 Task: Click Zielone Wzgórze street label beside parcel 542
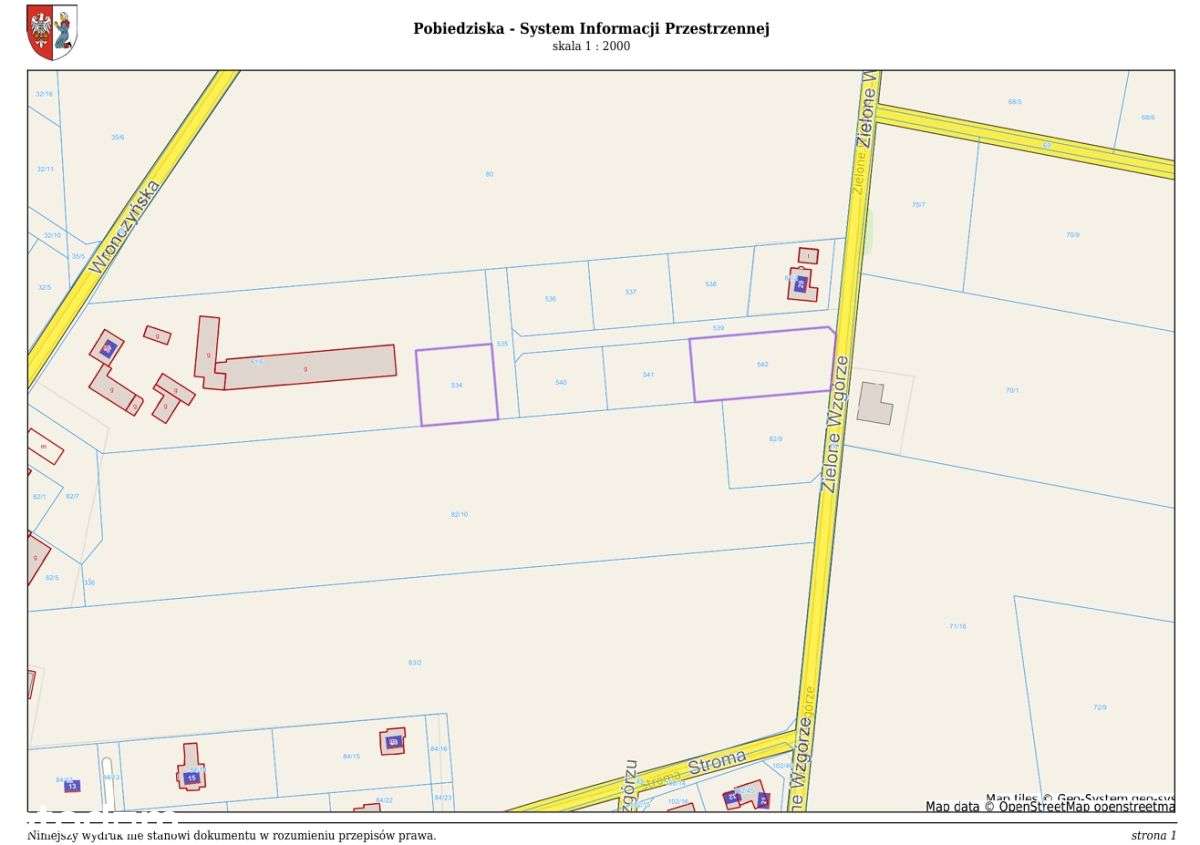pyautogui.click(x=834, y=423)
